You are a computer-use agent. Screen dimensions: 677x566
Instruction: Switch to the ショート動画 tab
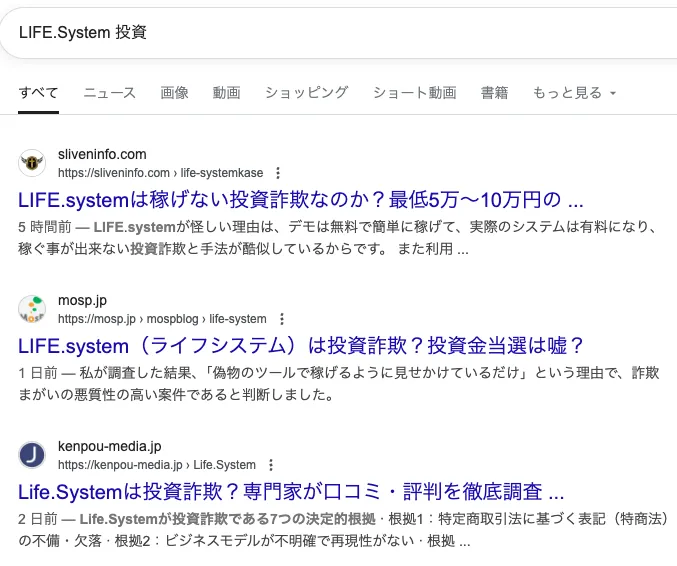[x=414, y=93]
